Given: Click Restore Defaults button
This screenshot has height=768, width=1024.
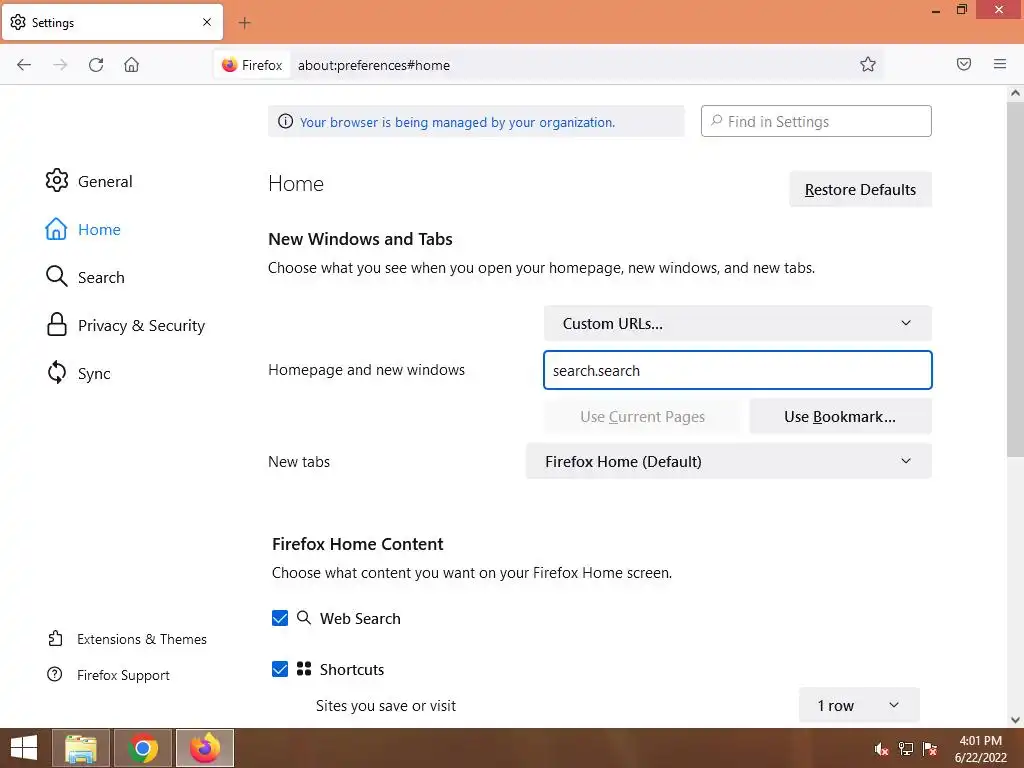Looking at the screenshot, I should click(x=860, y=189).
